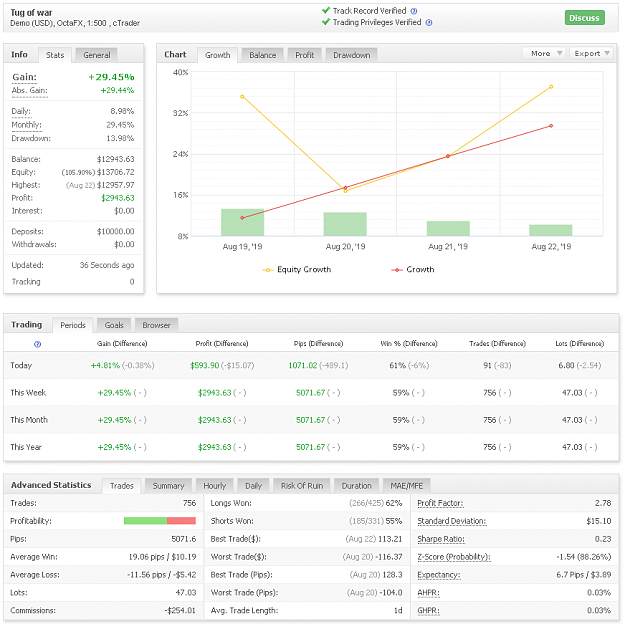Open the Duration statistics tab

click(356, 486)
